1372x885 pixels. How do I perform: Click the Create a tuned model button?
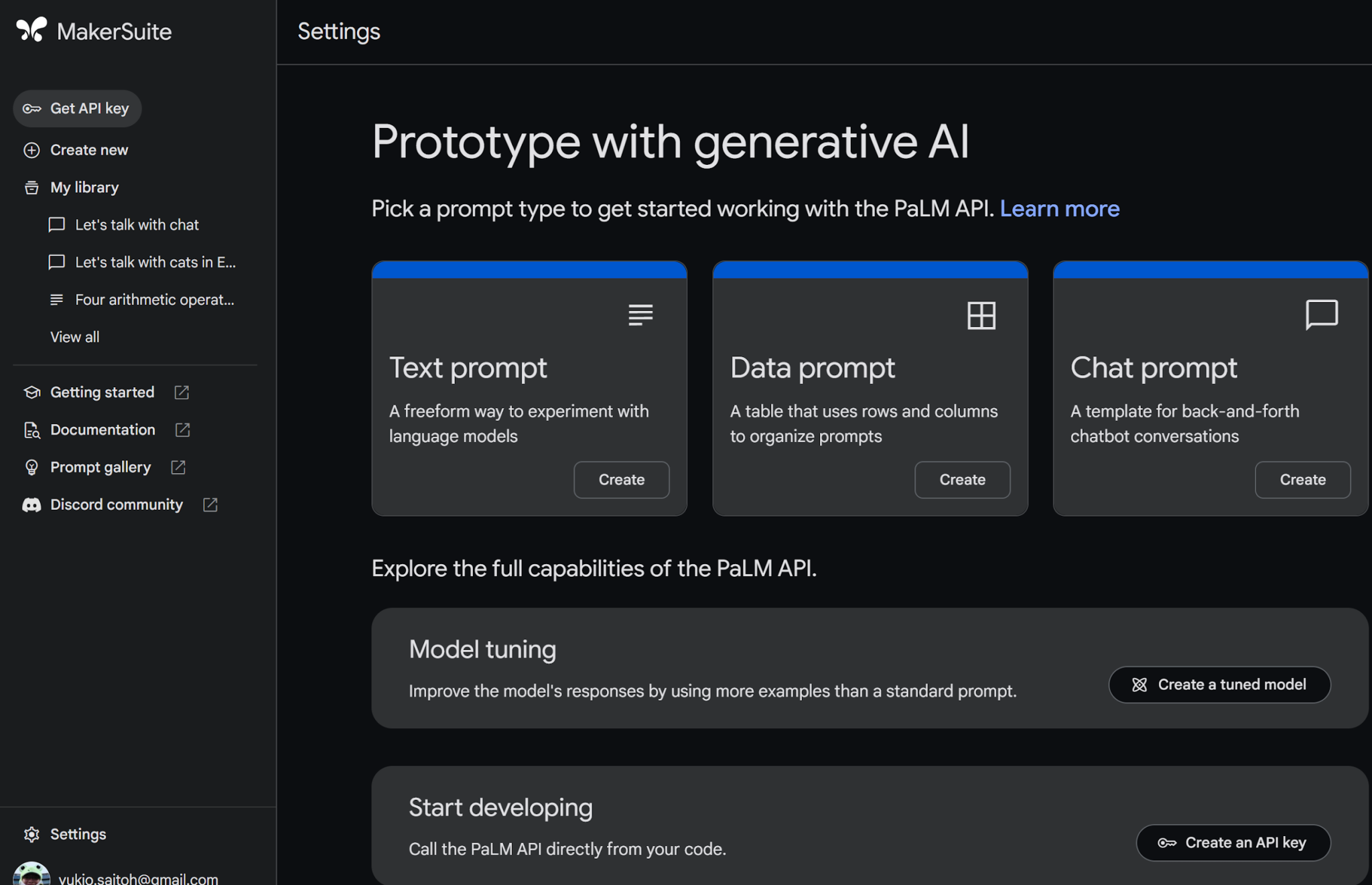[1219, 685]
